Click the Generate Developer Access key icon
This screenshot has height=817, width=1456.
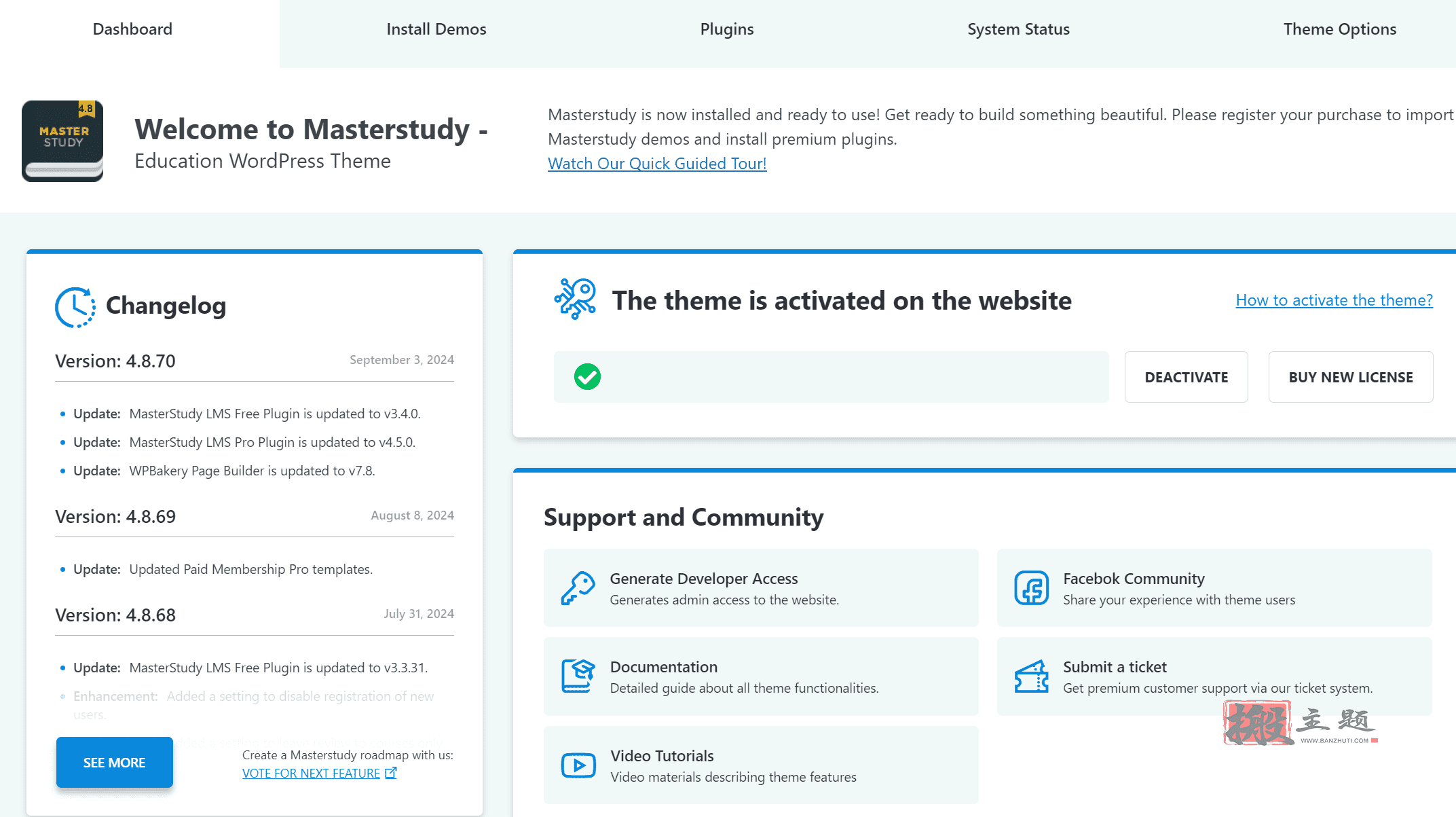[578, 588]
